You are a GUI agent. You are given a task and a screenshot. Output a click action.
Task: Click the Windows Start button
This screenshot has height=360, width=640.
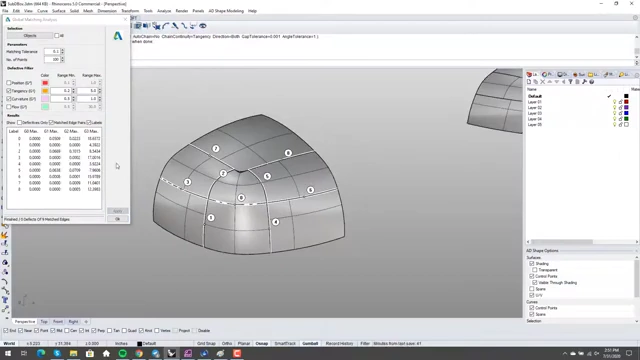8,353
